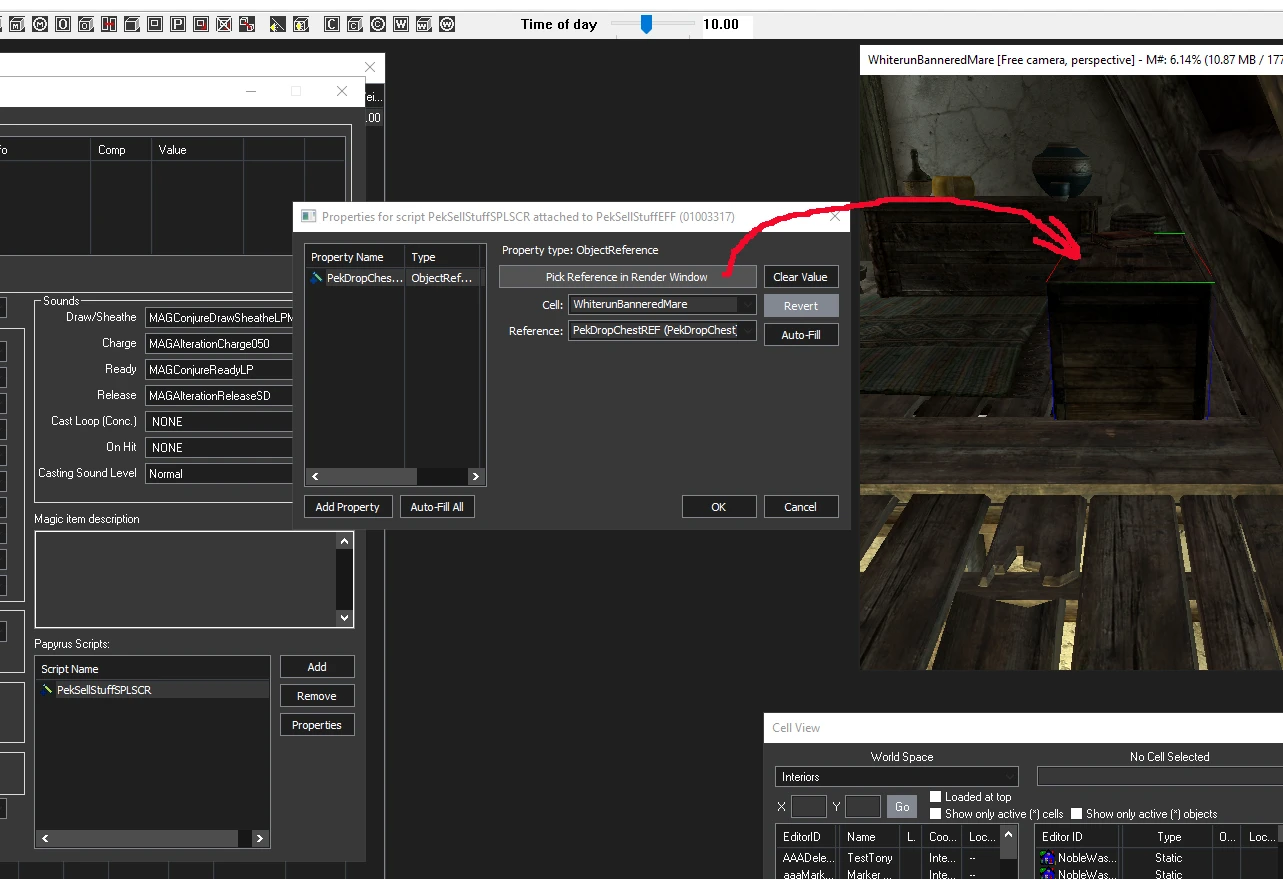Viewport: 1283px width, 879px height.
Task: Click the description box scroll down arrow
Action: (x=345, y=618)
